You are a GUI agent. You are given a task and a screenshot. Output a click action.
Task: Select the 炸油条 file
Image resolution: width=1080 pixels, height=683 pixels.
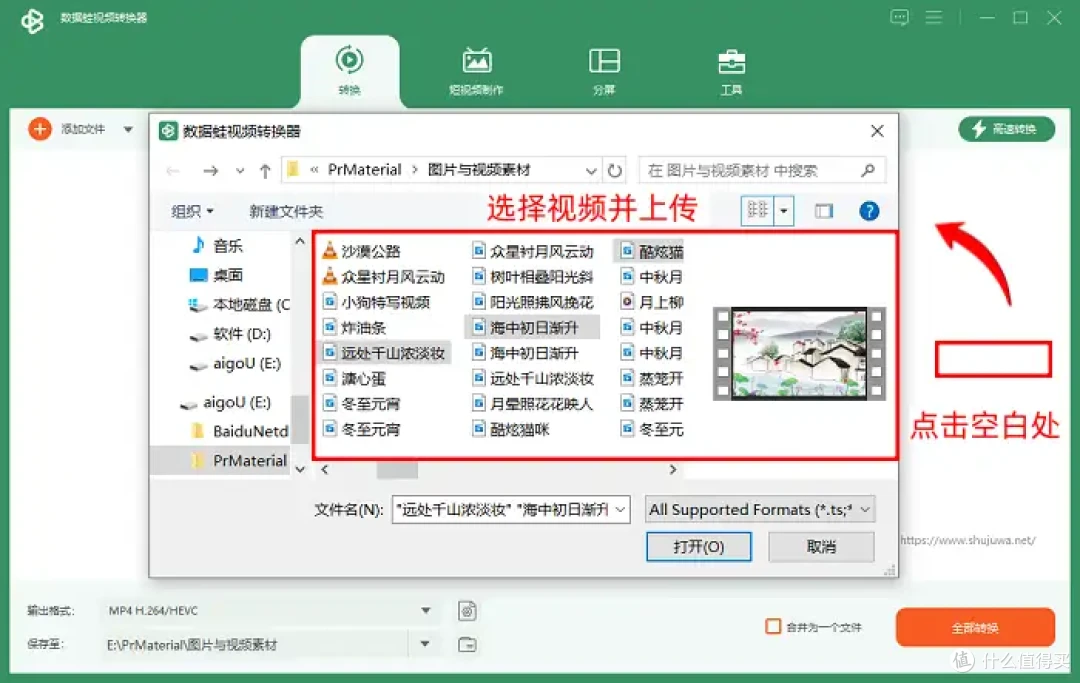click(355, 328)
